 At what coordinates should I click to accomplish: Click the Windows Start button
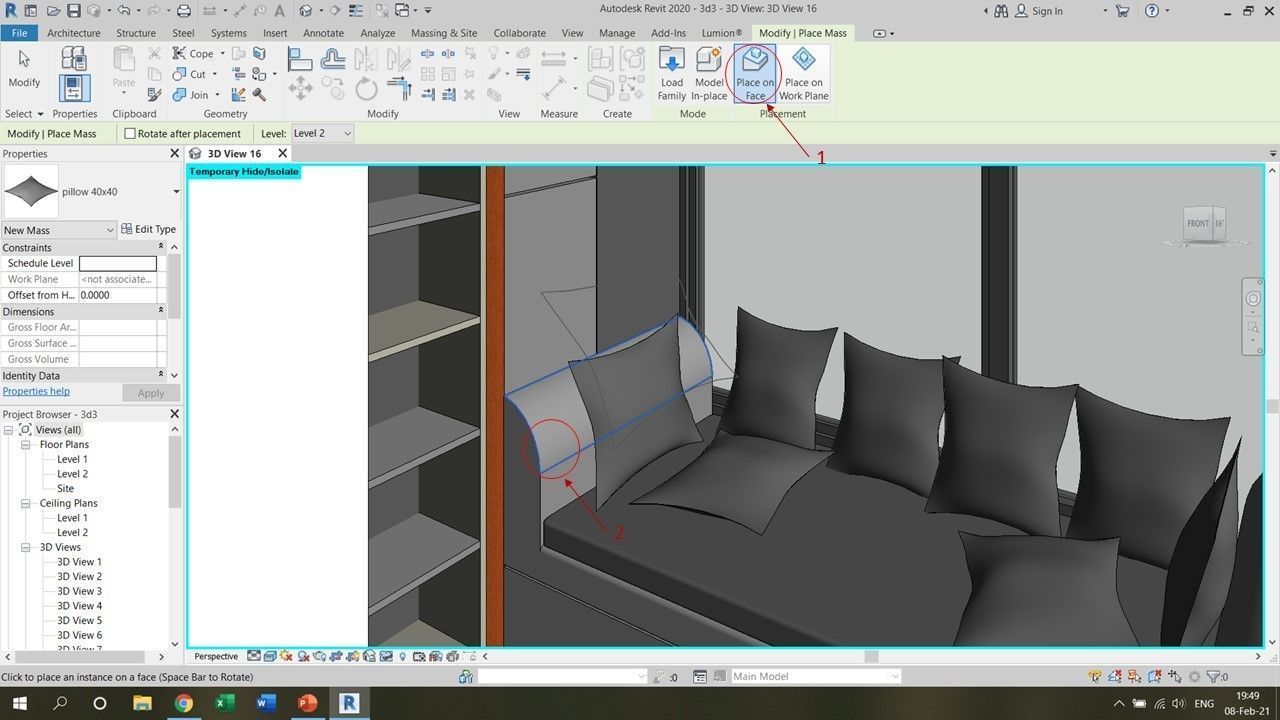(x=19, y=703)
